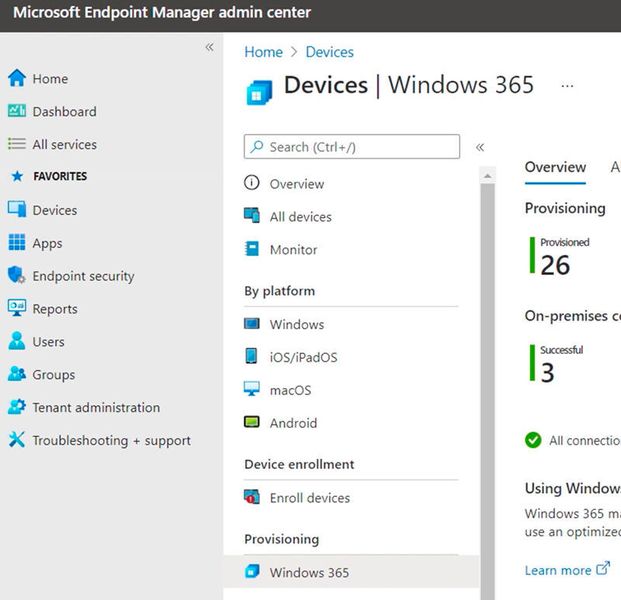
Task: Click the Users person icon
Action: (17, 341)
